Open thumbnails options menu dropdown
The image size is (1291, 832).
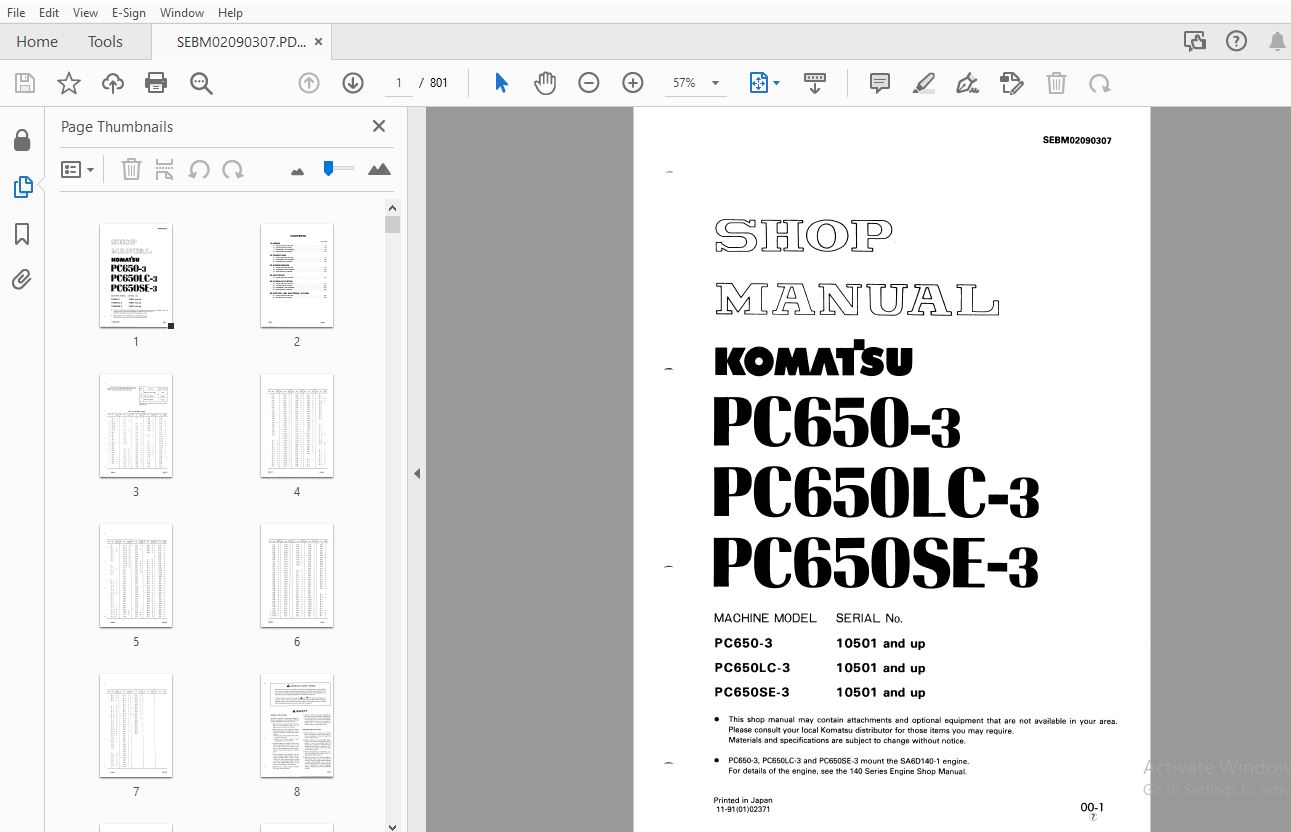tap(77, 169)
